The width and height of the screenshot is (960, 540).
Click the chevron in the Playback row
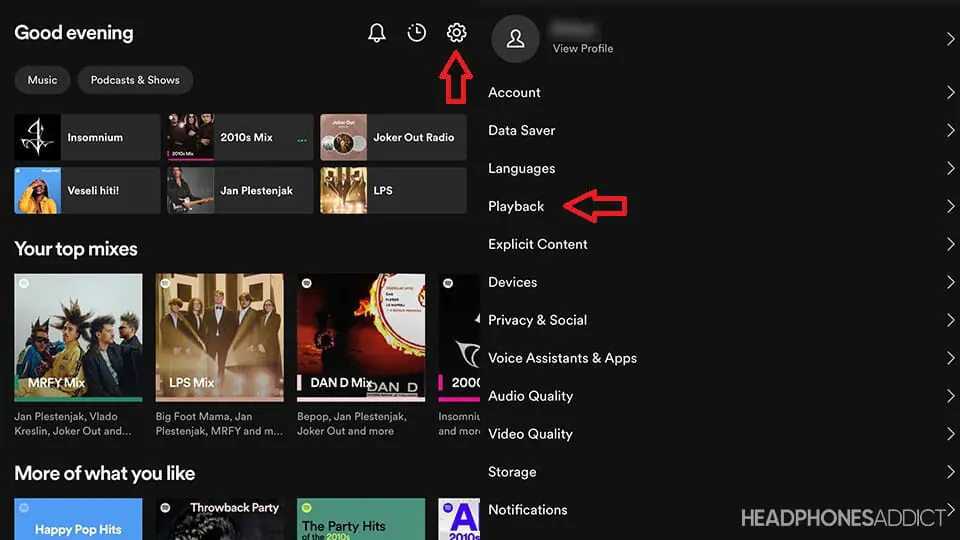point(950,206)
